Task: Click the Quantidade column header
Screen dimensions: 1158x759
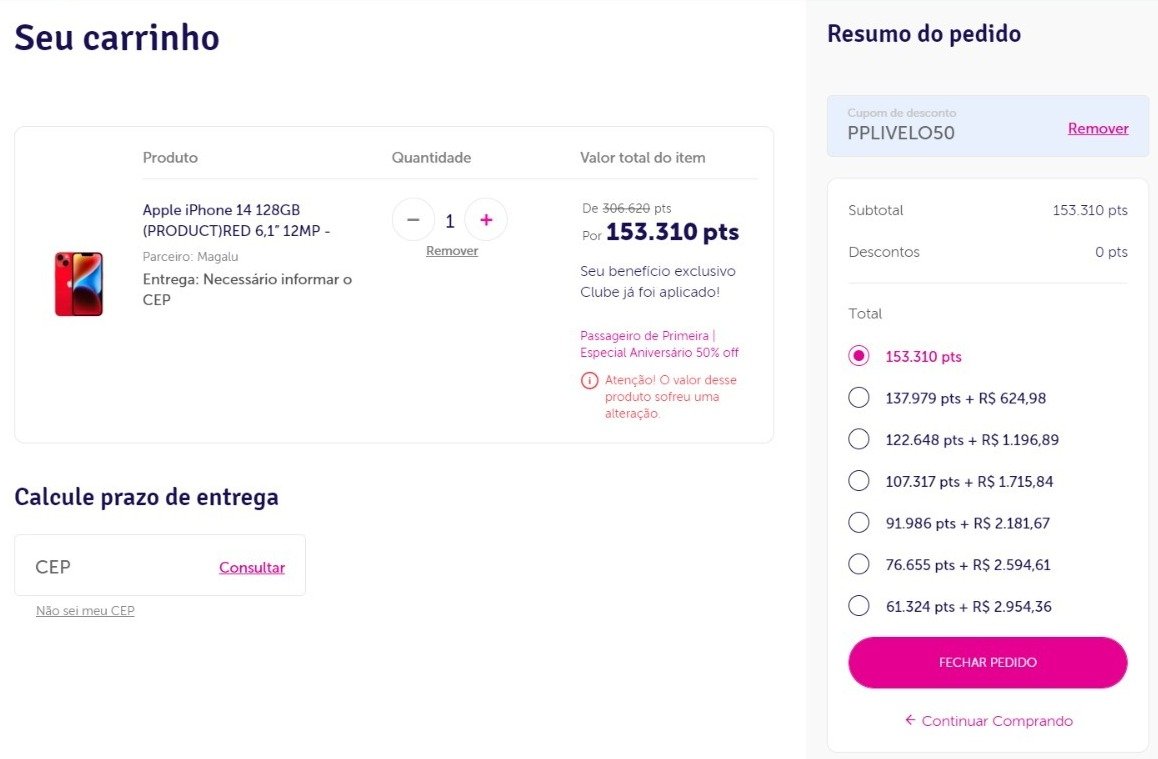Action: pos(431,157)
